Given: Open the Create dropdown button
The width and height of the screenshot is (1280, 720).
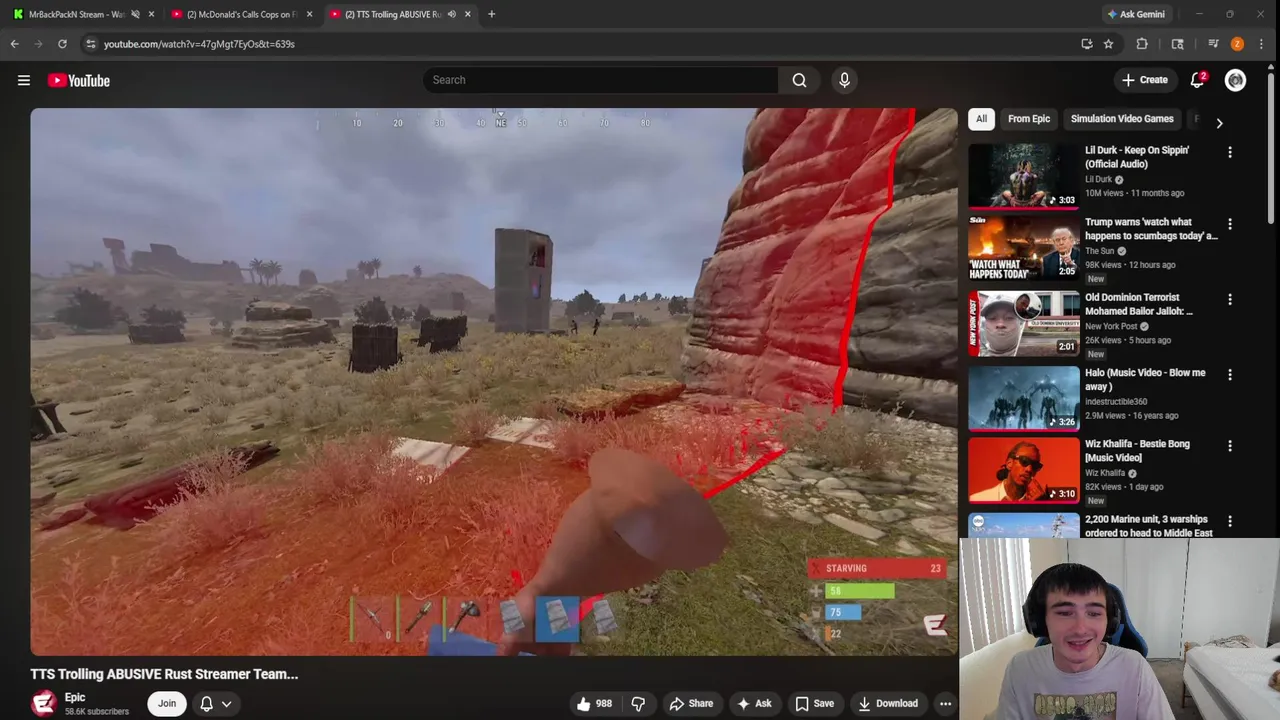Looking at the screenshot, I should click(1145, 80).
